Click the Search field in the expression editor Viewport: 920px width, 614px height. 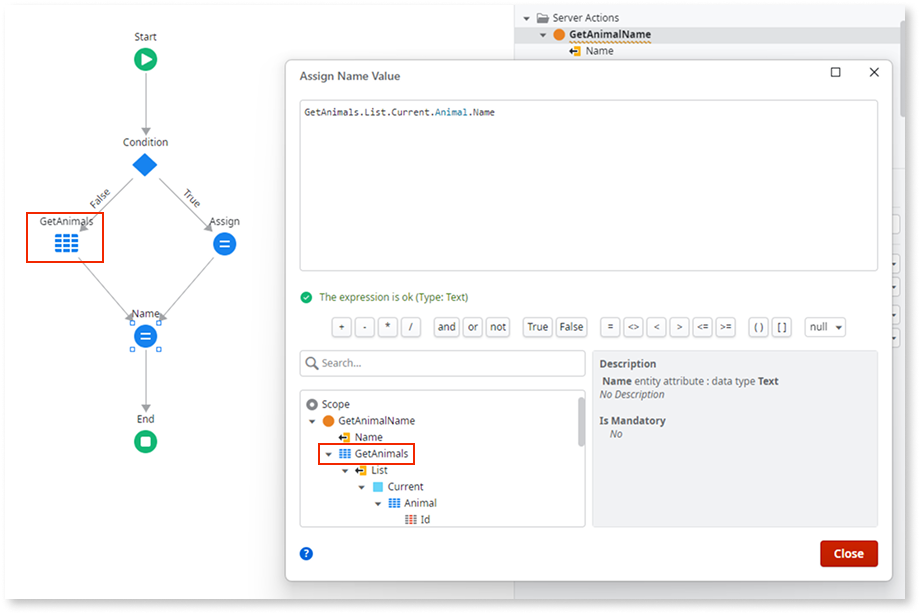pos(441,363)
